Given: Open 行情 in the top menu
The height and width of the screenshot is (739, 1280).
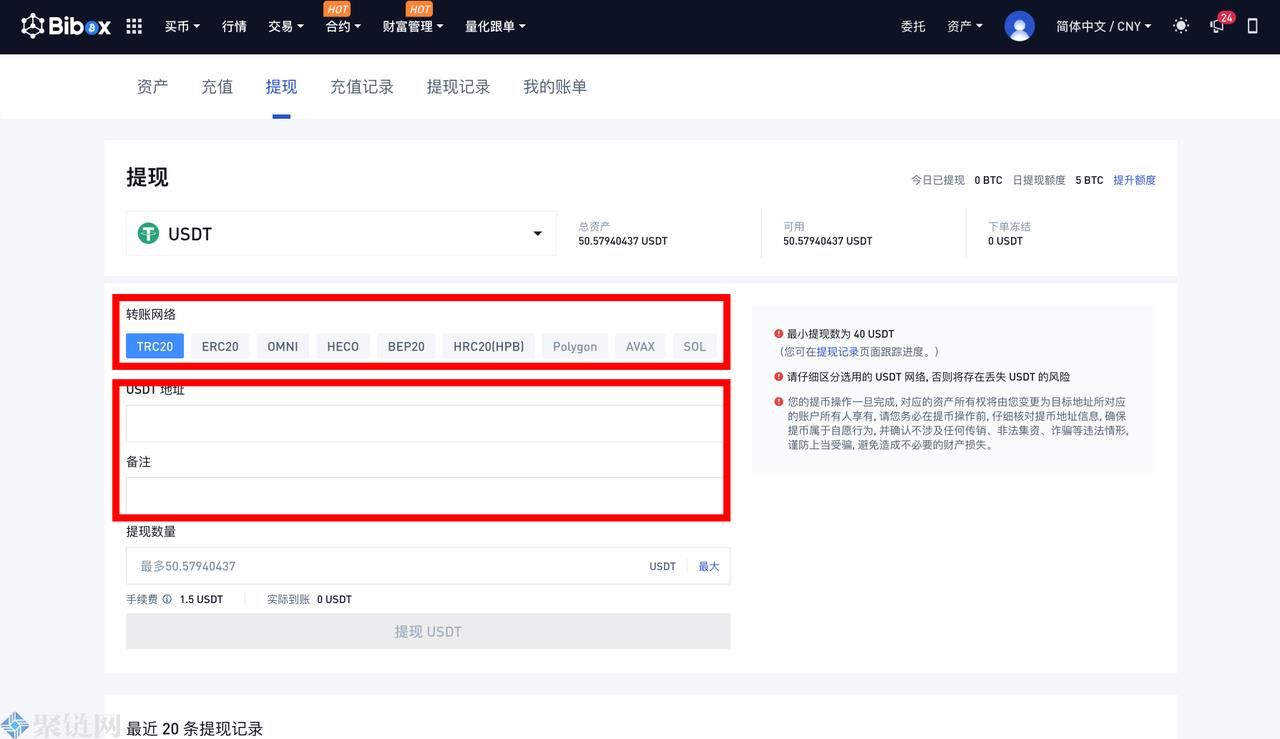Looking at the screenshot, I should [x=234, y=26].
